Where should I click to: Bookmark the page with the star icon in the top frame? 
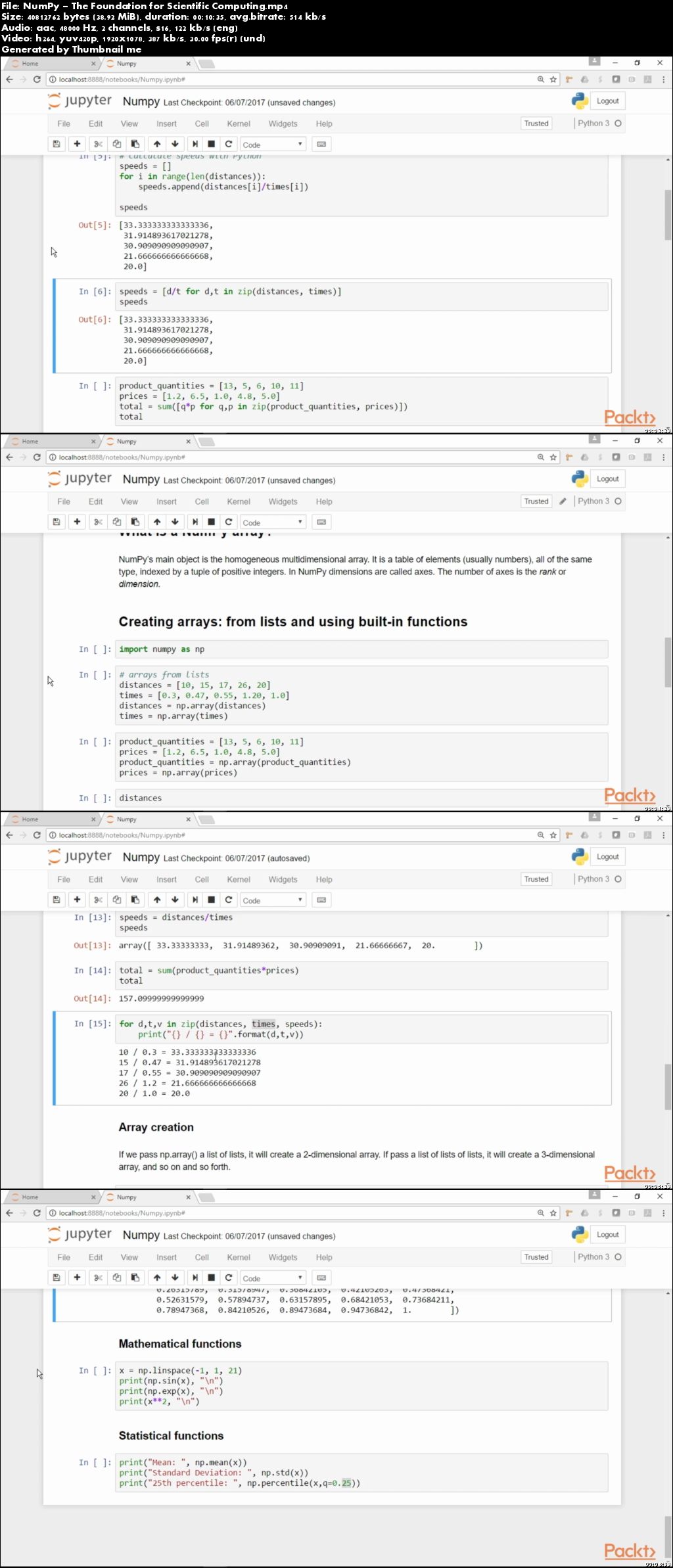point(553,80)
